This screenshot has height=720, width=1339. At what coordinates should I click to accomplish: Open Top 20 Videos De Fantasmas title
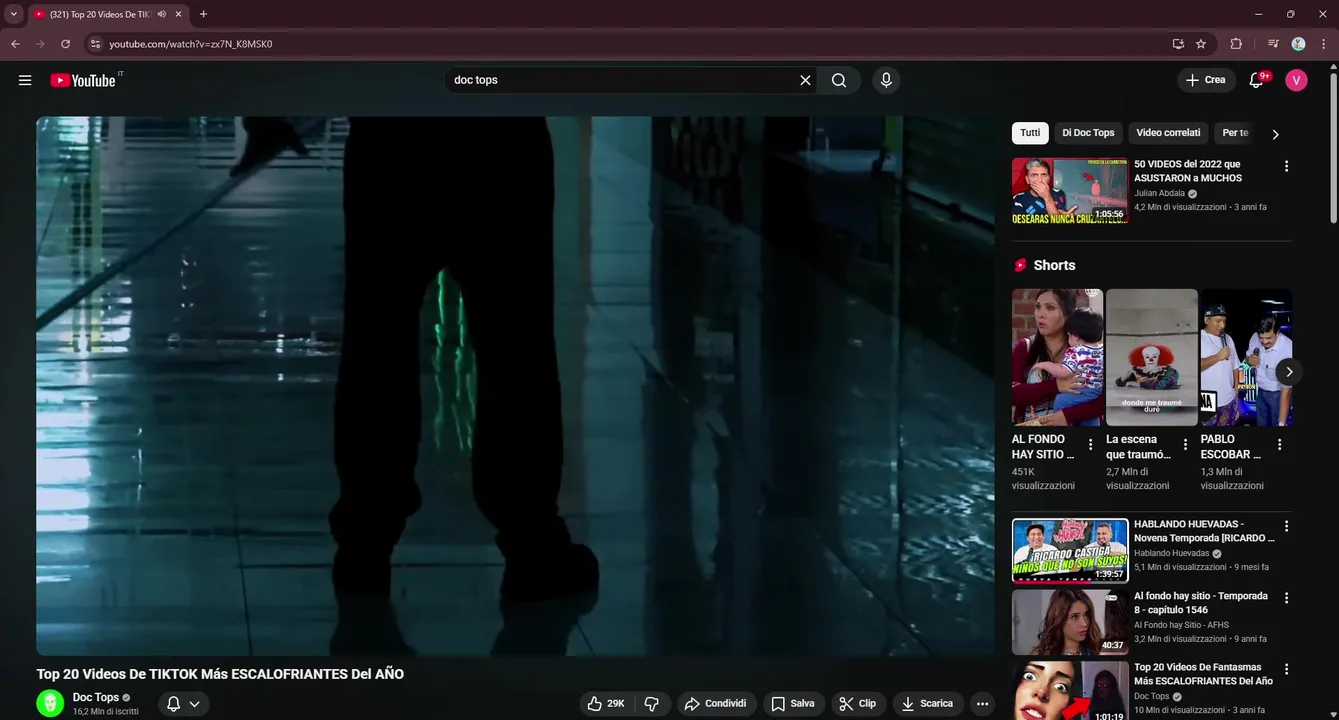tap(1203, 674)
